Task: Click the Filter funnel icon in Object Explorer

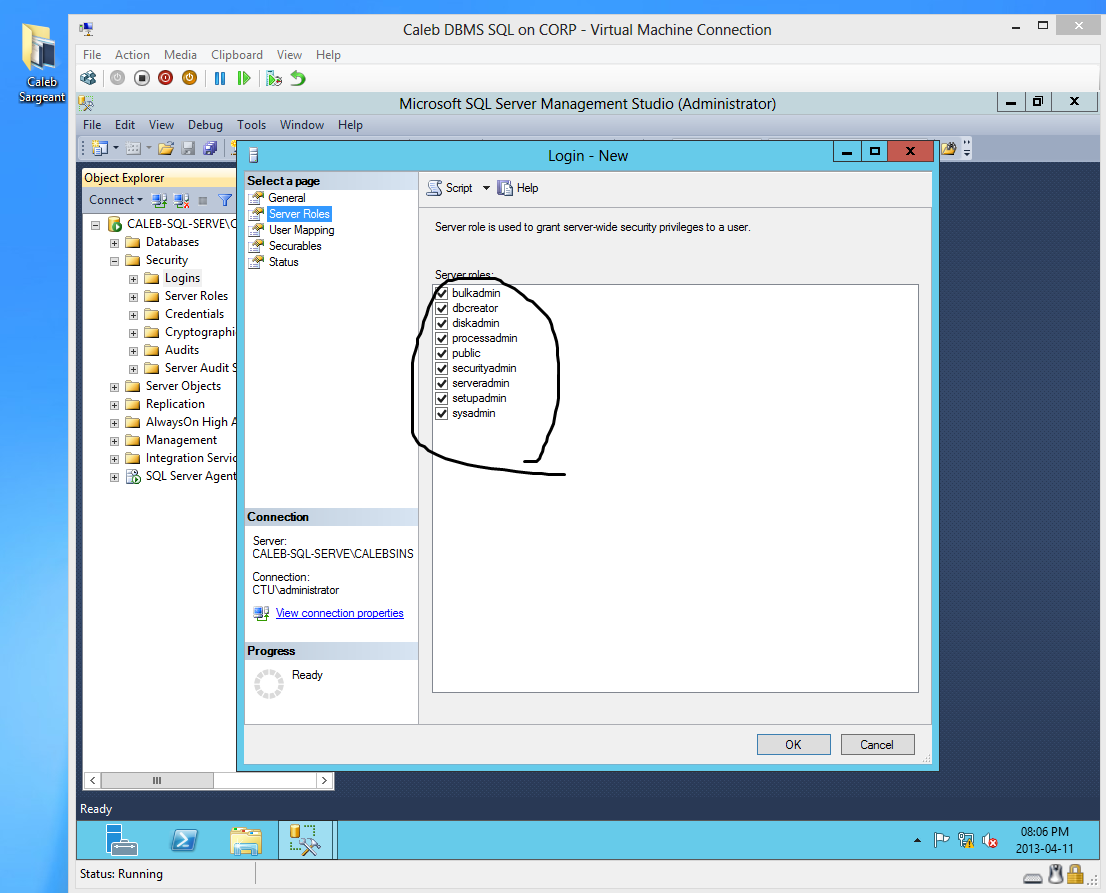Action: (x=225, y=200)
